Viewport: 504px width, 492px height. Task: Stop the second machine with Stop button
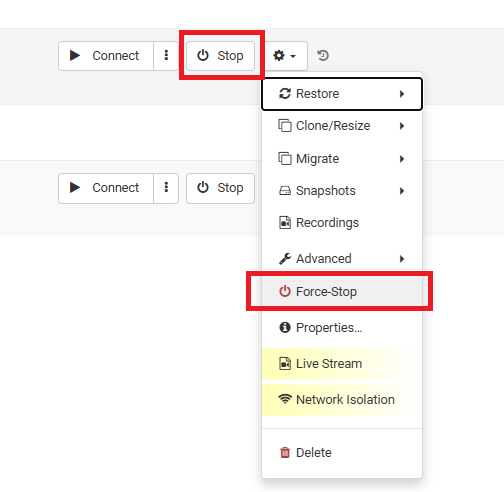[220, 188]
